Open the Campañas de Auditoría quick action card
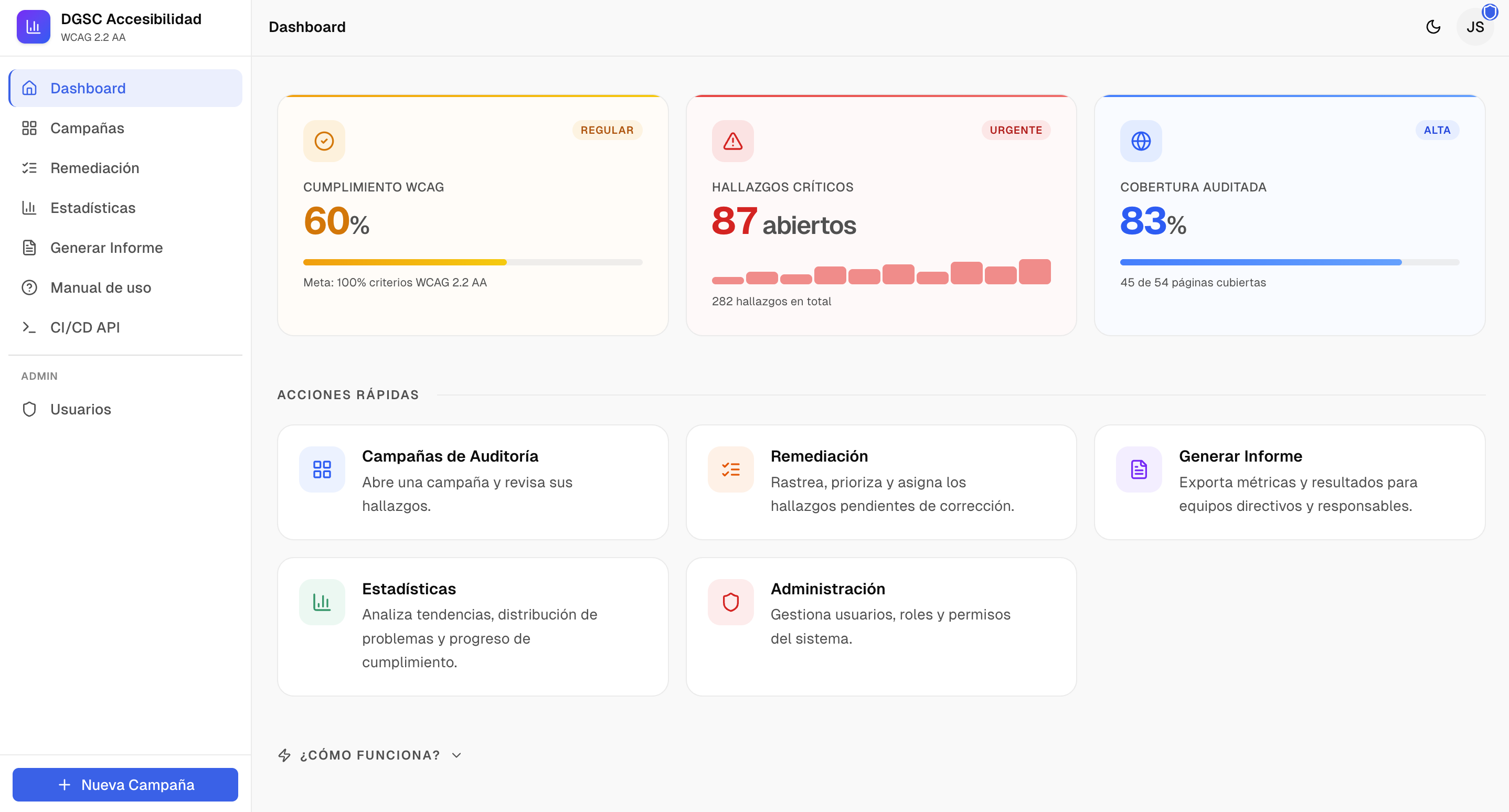Image resolution: width=1509 pixels, height=812 pixels. click(473, 483)
